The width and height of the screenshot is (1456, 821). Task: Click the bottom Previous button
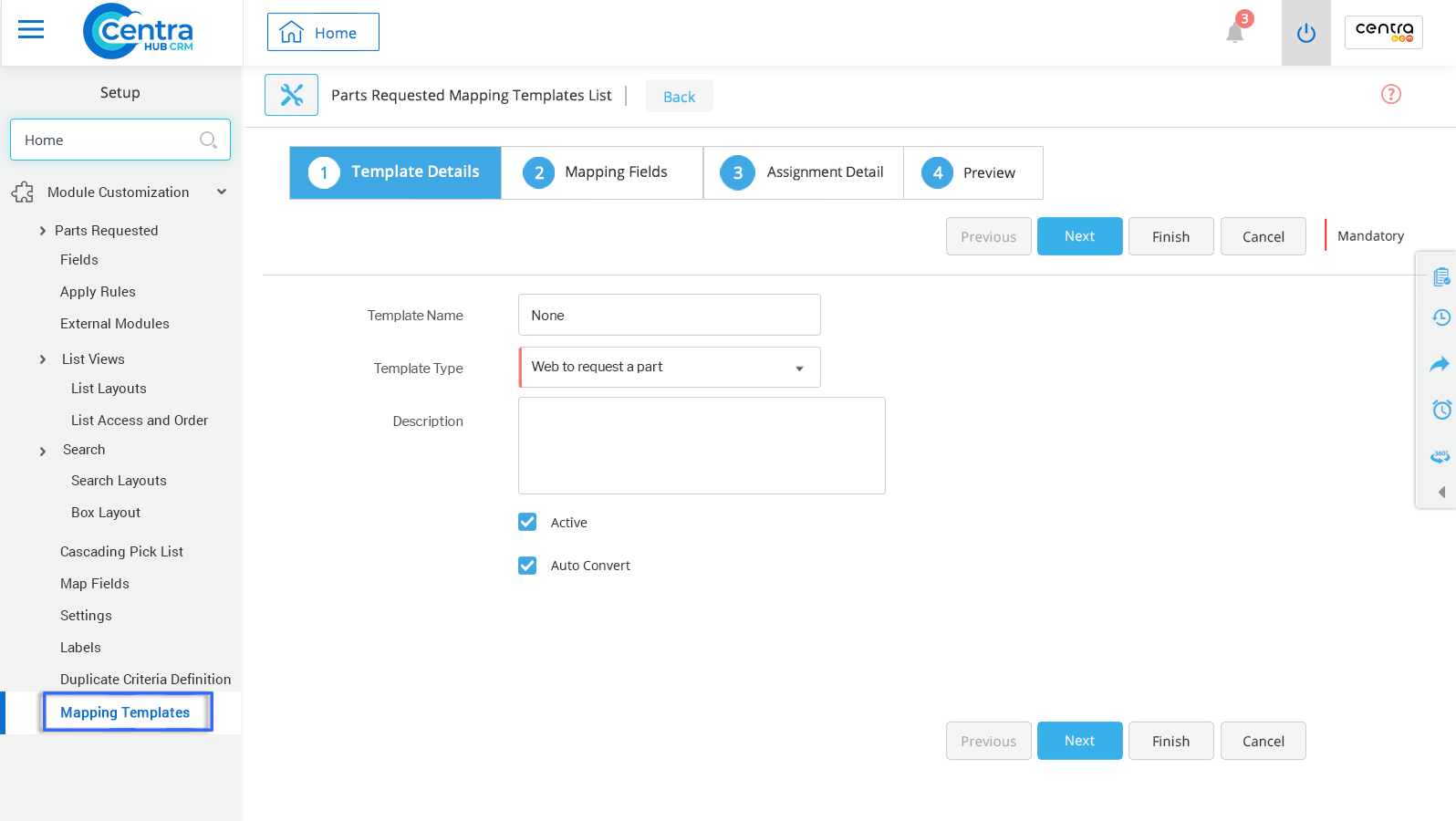pos(989,741)
